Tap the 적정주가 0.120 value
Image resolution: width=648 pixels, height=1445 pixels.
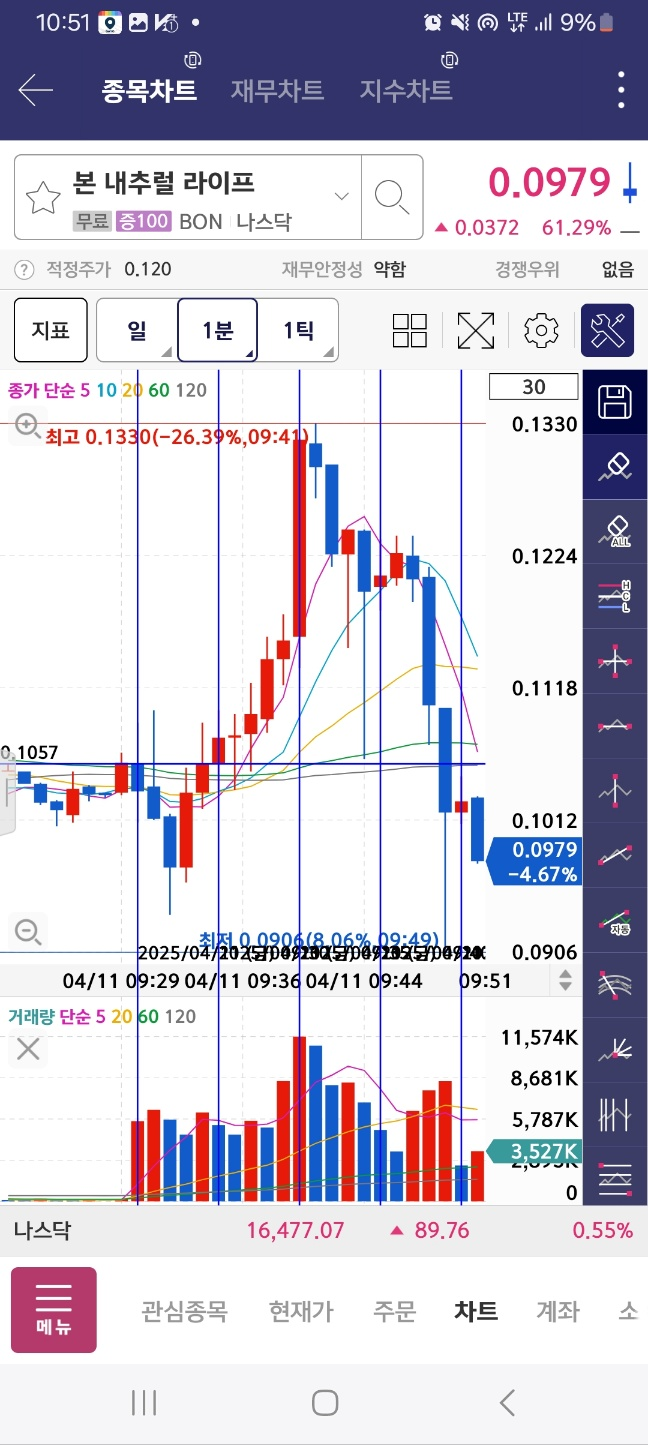pos(148,269)
